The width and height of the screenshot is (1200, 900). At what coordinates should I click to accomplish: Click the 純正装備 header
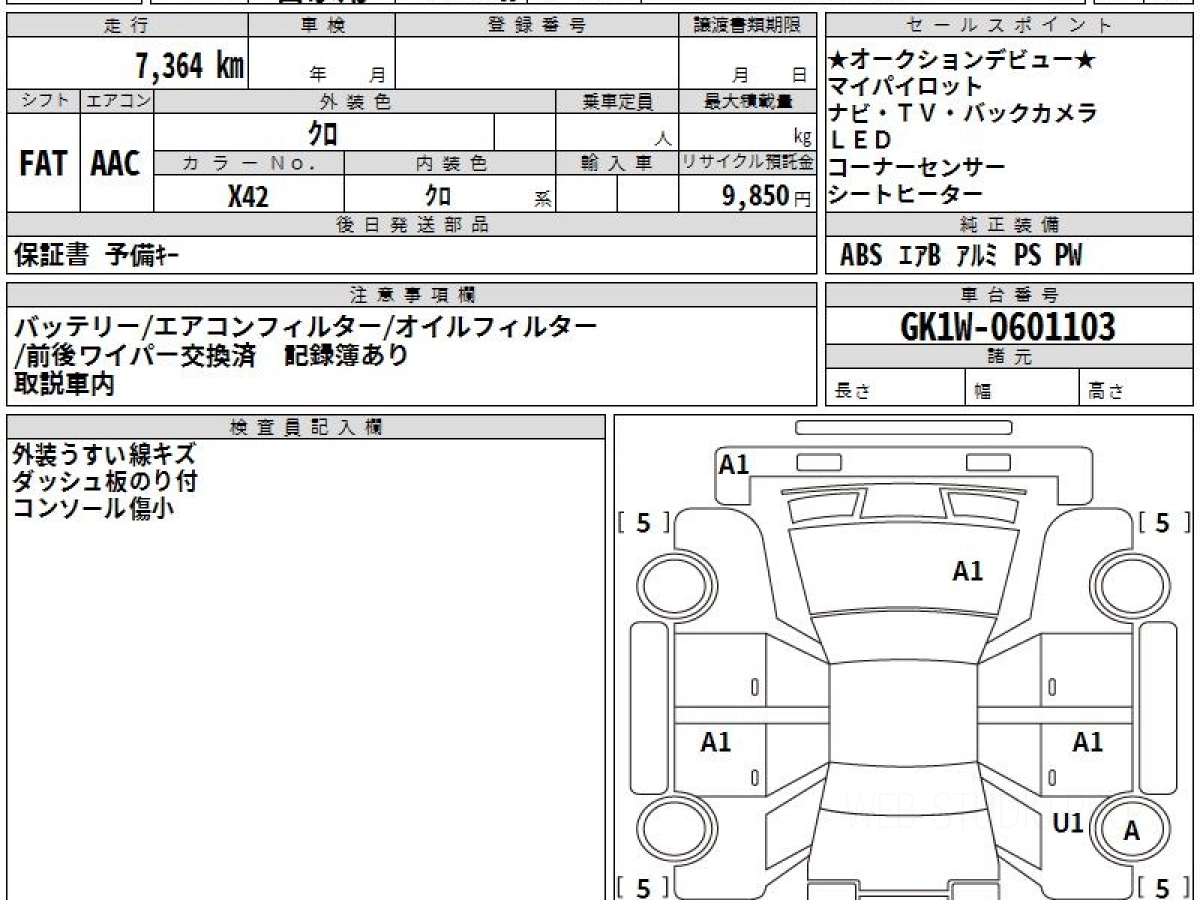click(x=1010, y=225)
